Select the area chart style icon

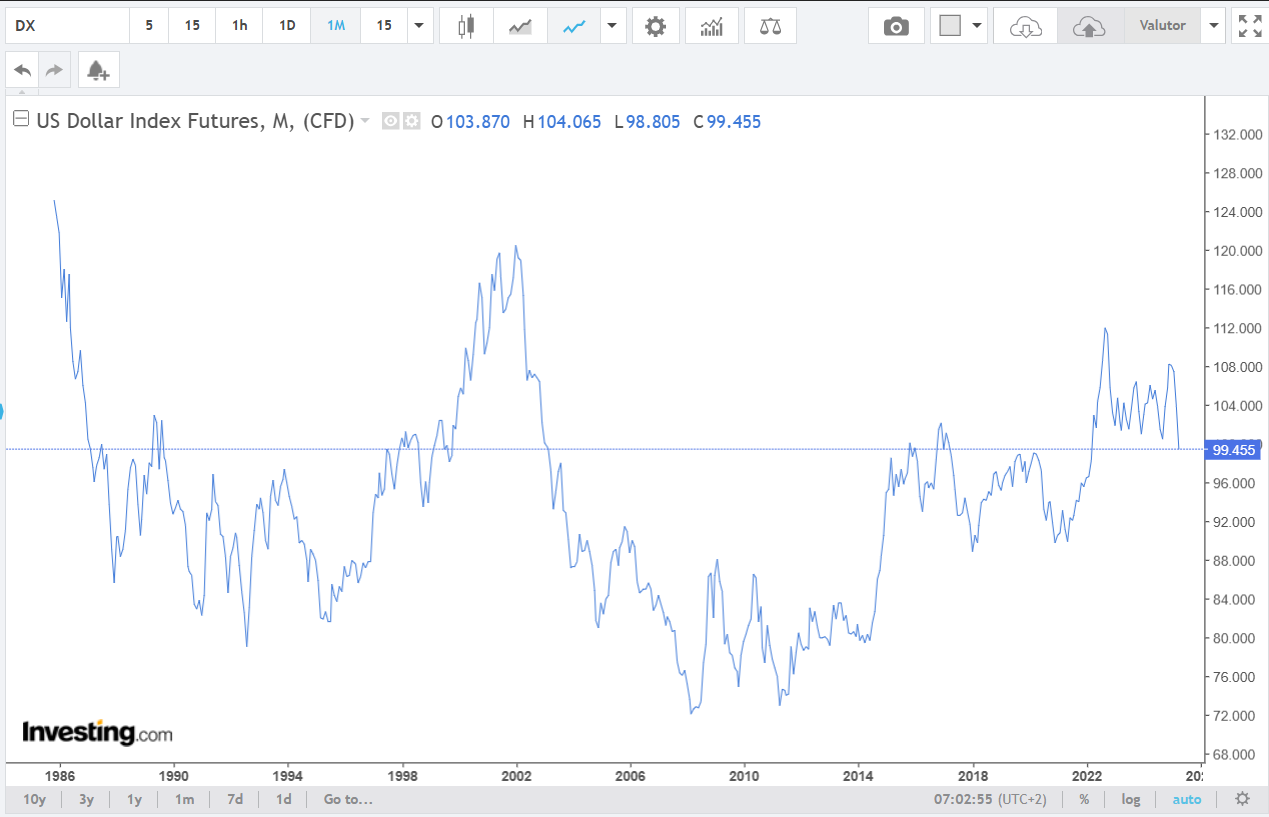[x=520, y=27]
